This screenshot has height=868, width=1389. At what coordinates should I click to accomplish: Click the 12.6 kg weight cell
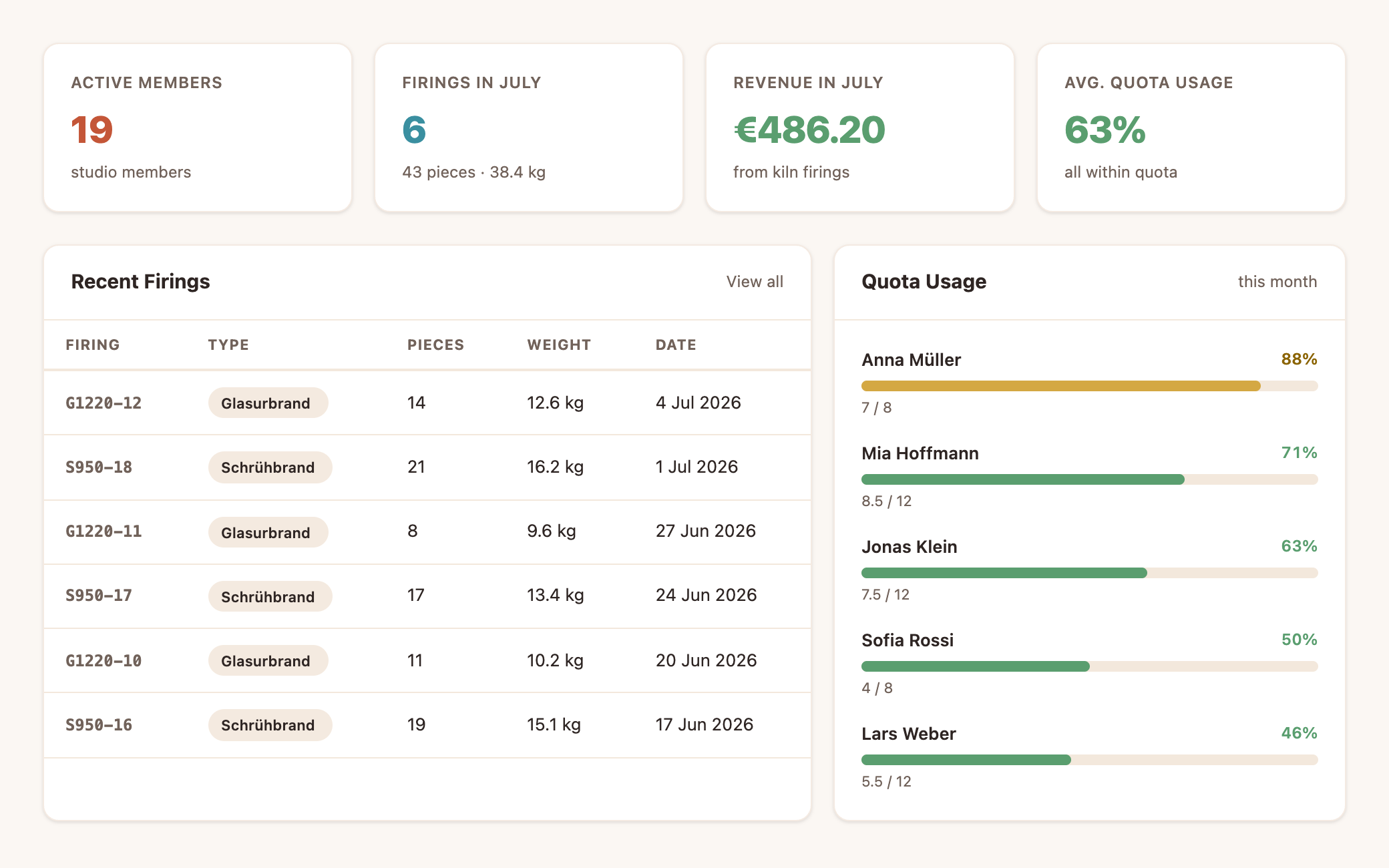[555, 403]
